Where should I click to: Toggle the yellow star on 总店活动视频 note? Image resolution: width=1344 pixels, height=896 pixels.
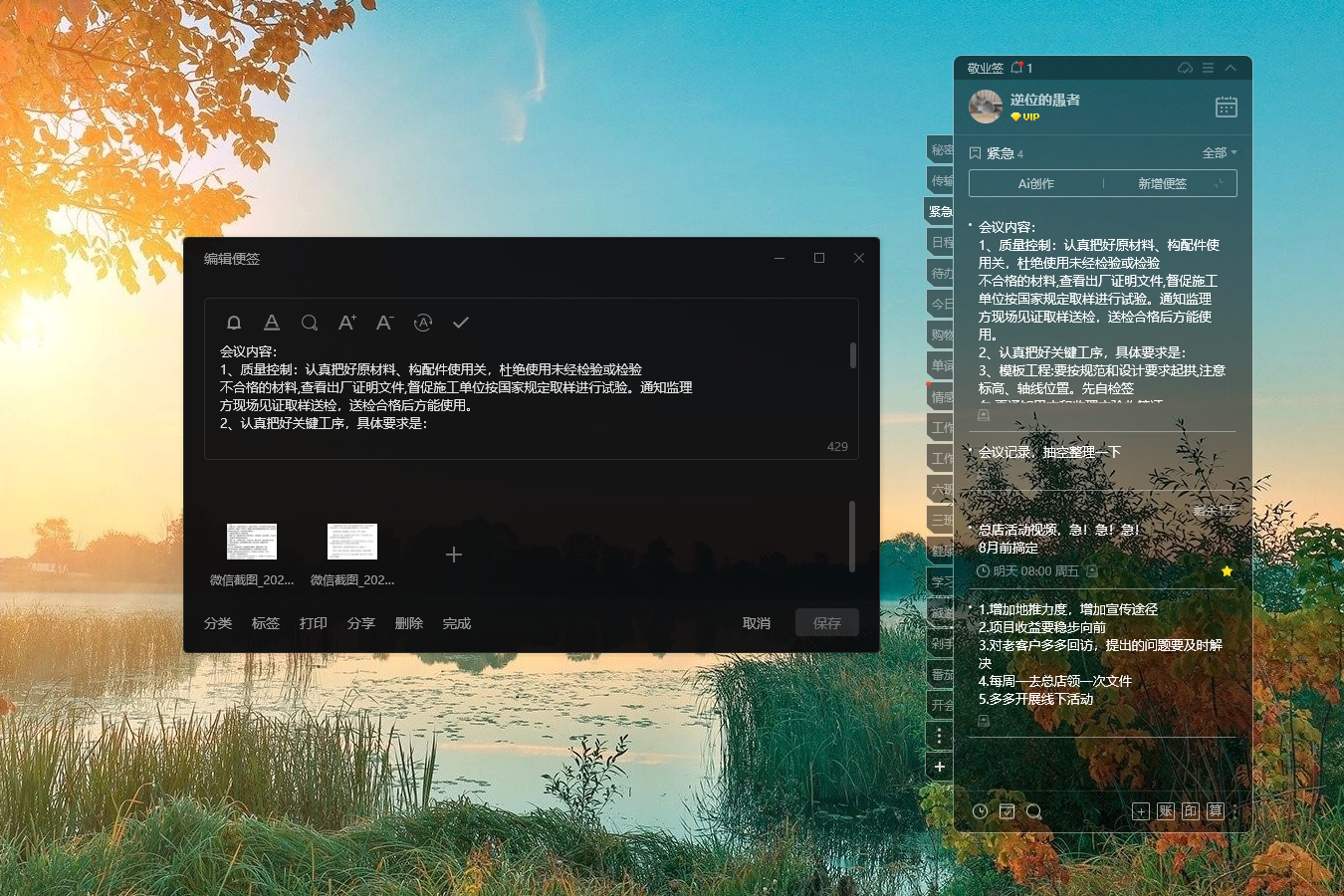click(1227, 570)
